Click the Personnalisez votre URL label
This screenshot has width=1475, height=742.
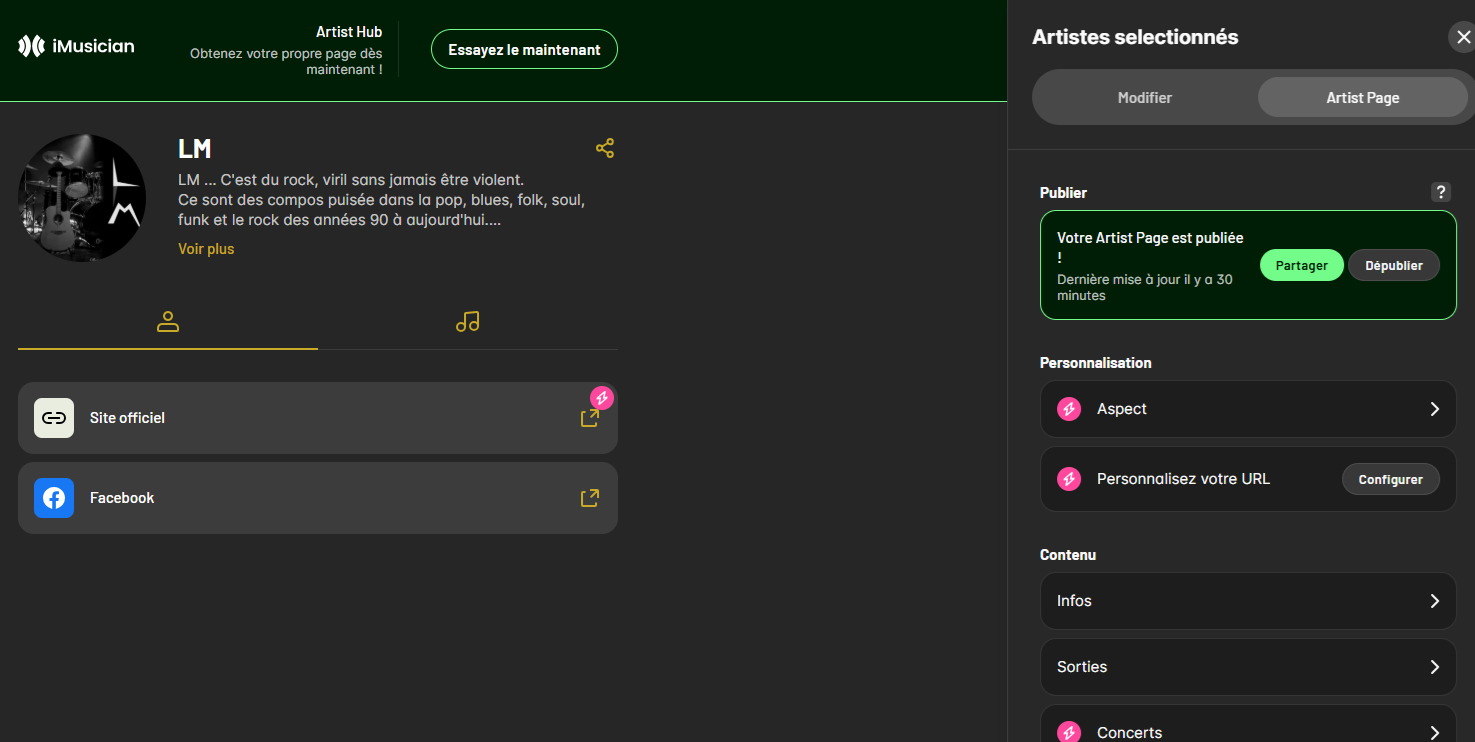tap(1183, 479)
